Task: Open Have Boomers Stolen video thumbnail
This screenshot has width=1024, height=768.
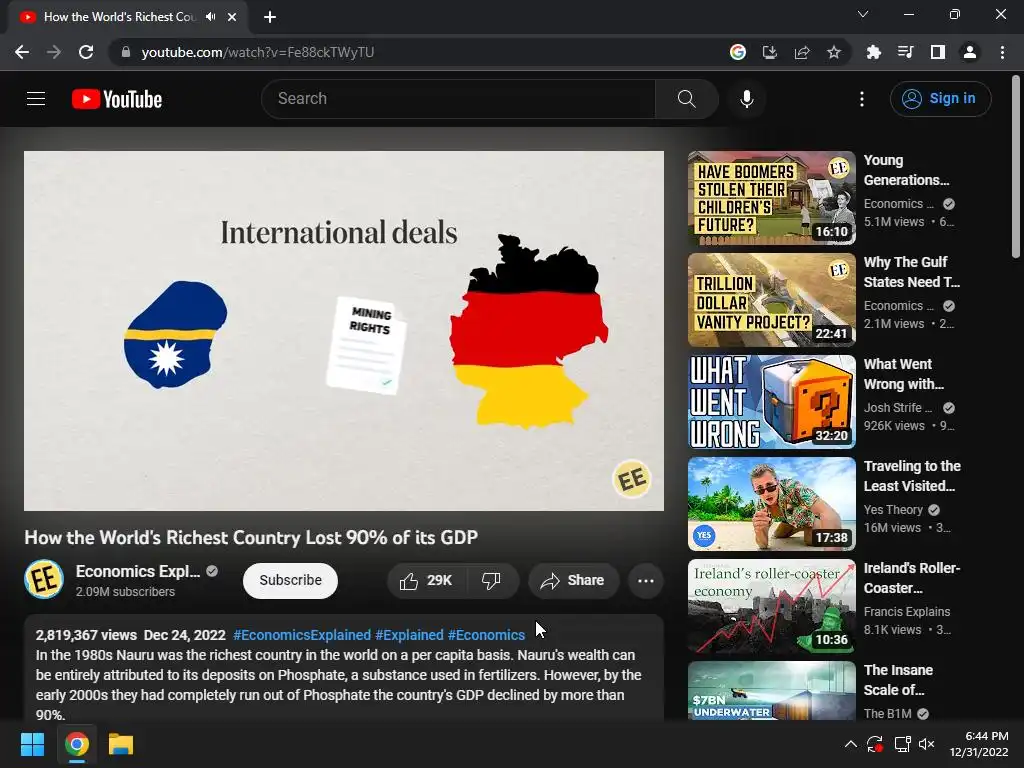Action: coord(771,198)
